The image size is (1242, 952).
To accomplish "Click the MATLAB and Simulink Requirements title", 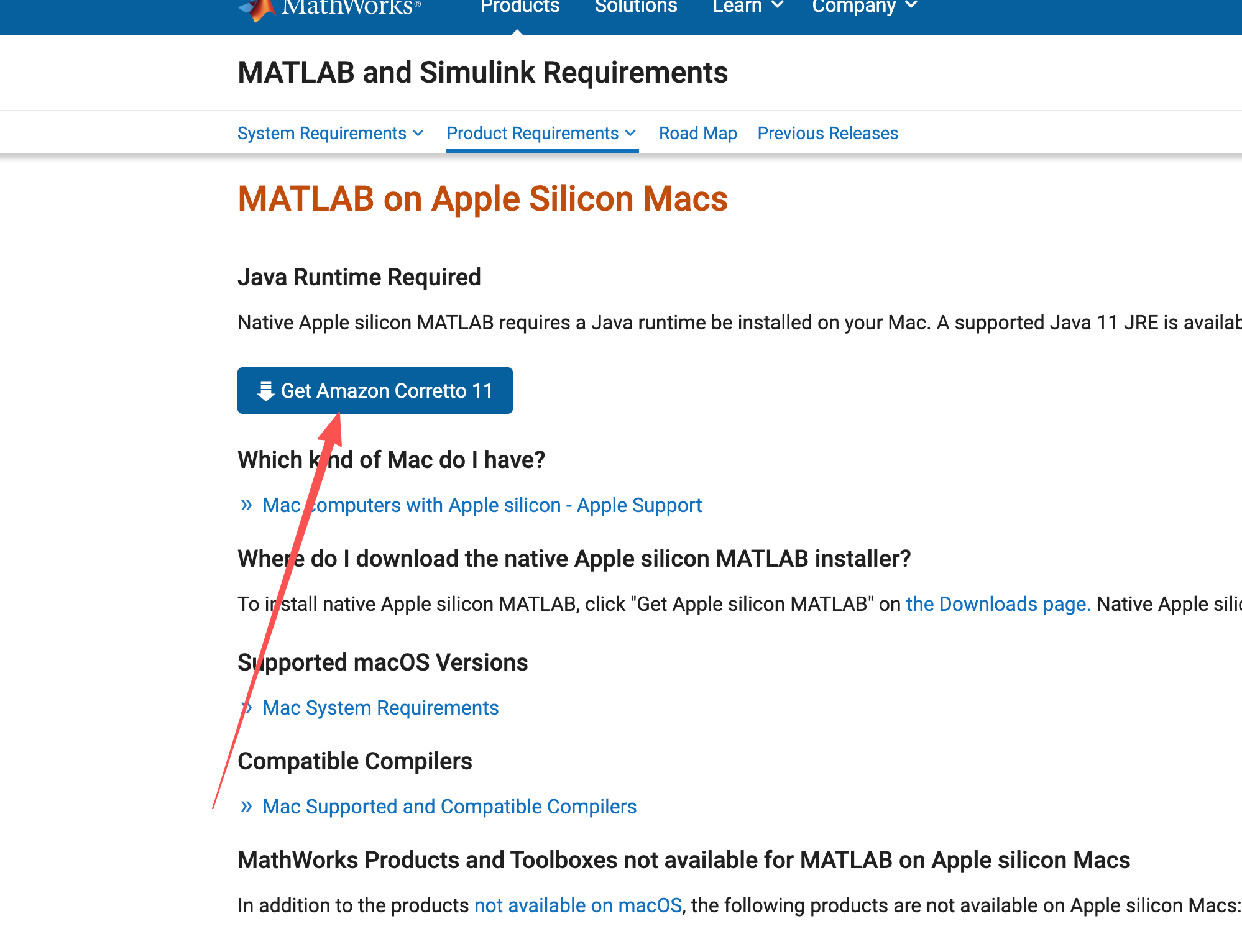I will (482, 73).
